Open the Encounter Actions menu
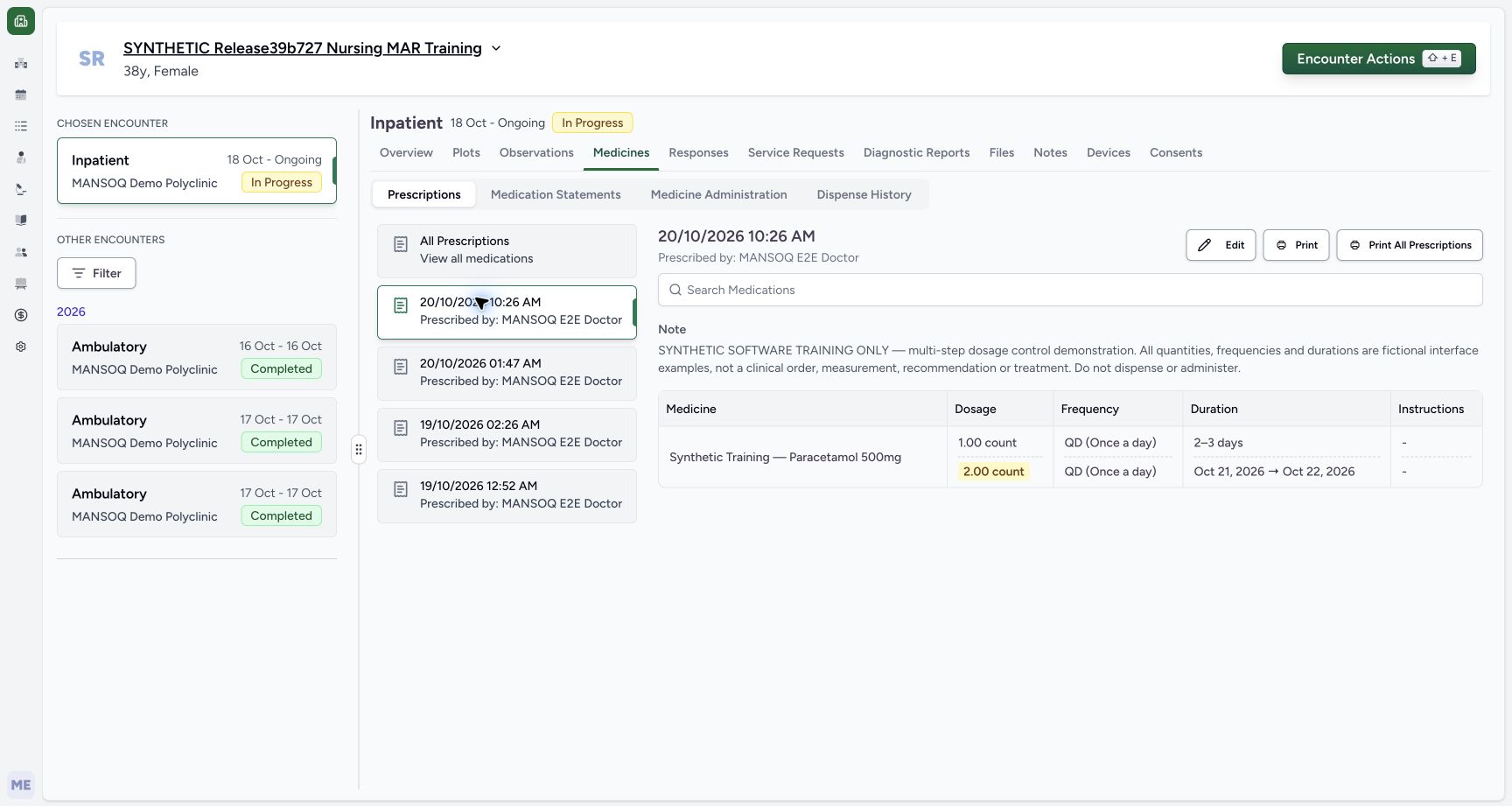Screen dimensions: 1512x806 click(x=1379, y=59)
